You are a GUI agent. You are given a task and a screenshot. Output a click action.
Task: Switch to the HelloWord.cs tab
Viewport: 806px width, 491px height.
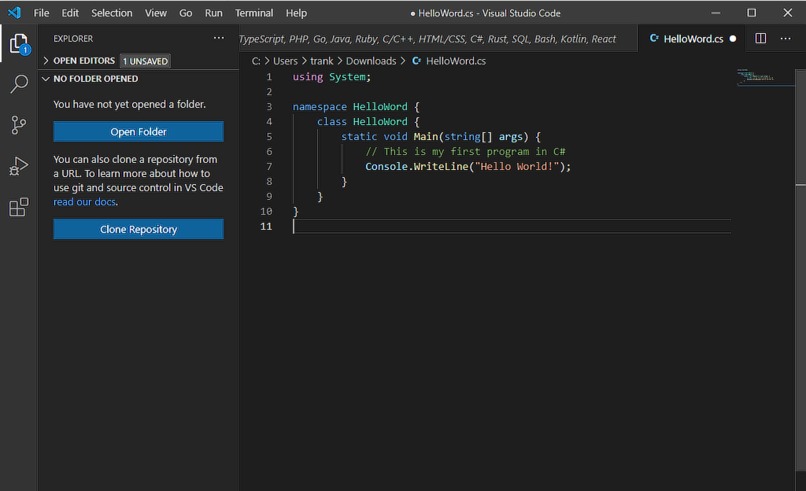692,39
